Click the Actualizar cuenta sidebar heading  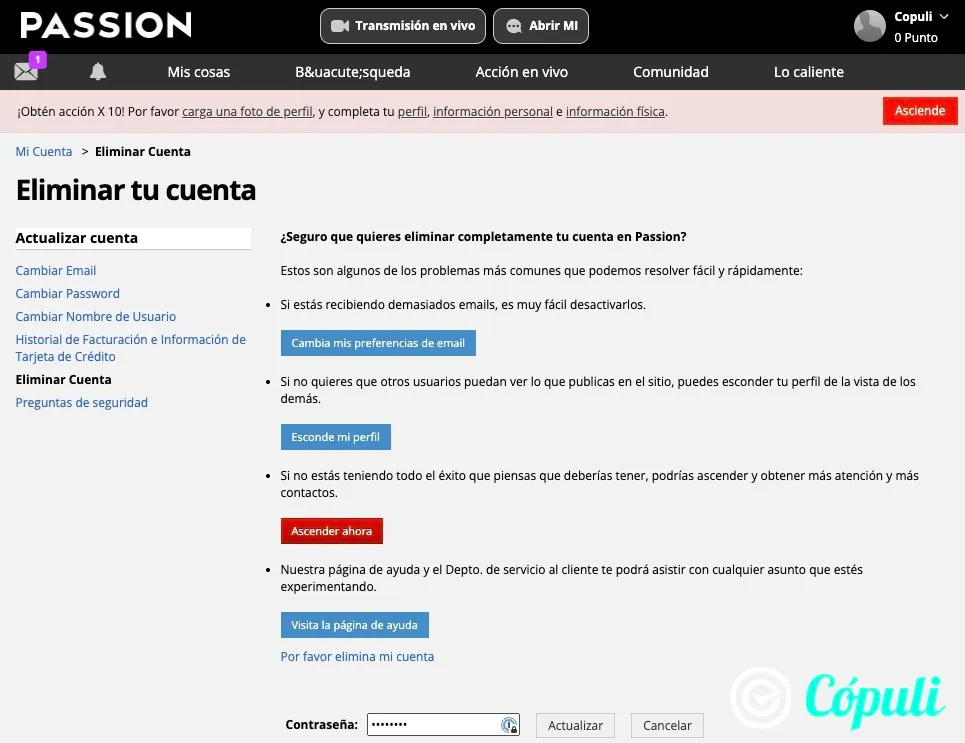[133, 238]
